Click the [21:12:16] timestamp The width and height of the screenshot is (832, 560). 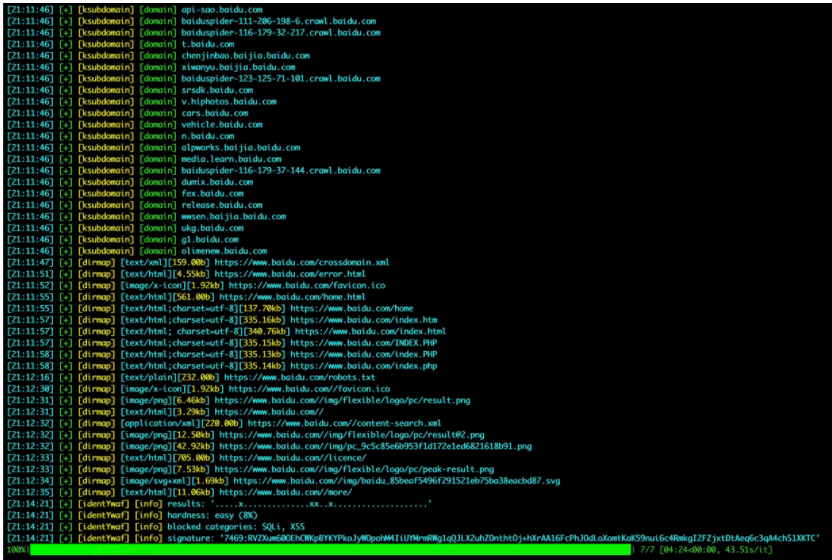coord(30,377)
